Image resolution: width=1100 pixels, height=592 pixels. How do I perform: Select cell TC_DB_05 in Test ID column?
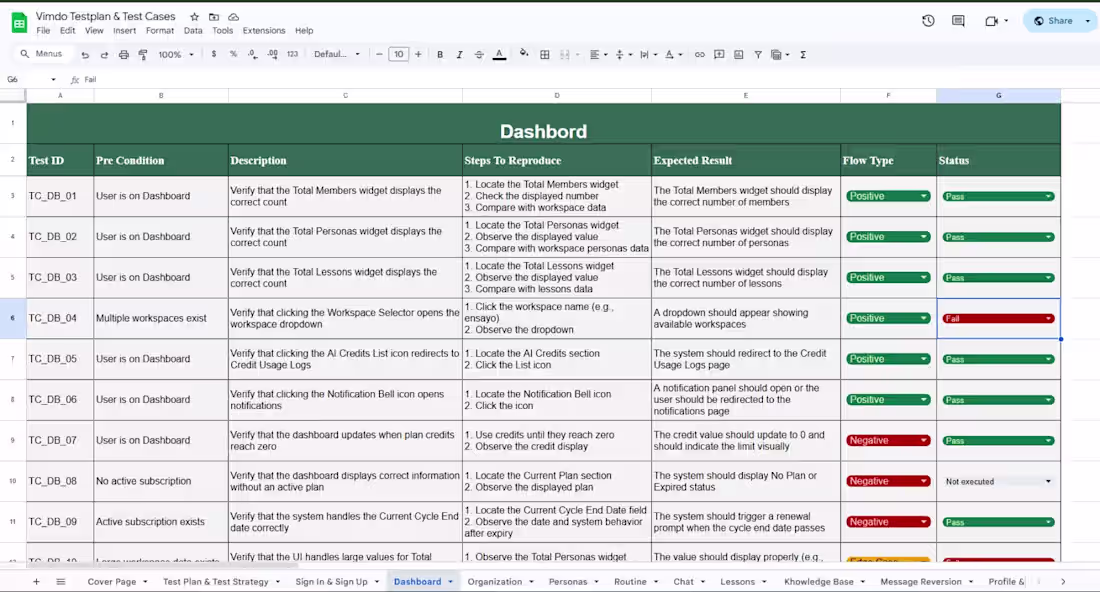(60, 359)
